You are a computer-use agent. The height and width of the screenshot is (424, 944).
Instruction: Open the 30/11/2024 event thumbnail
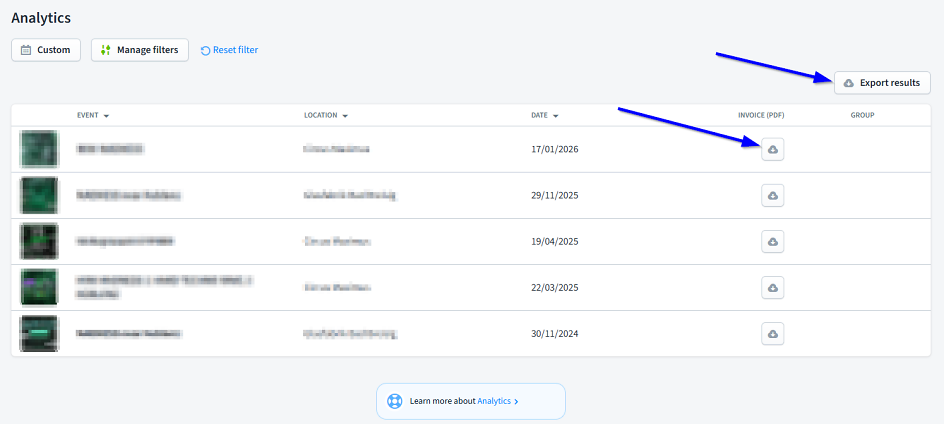click(39, 333)
